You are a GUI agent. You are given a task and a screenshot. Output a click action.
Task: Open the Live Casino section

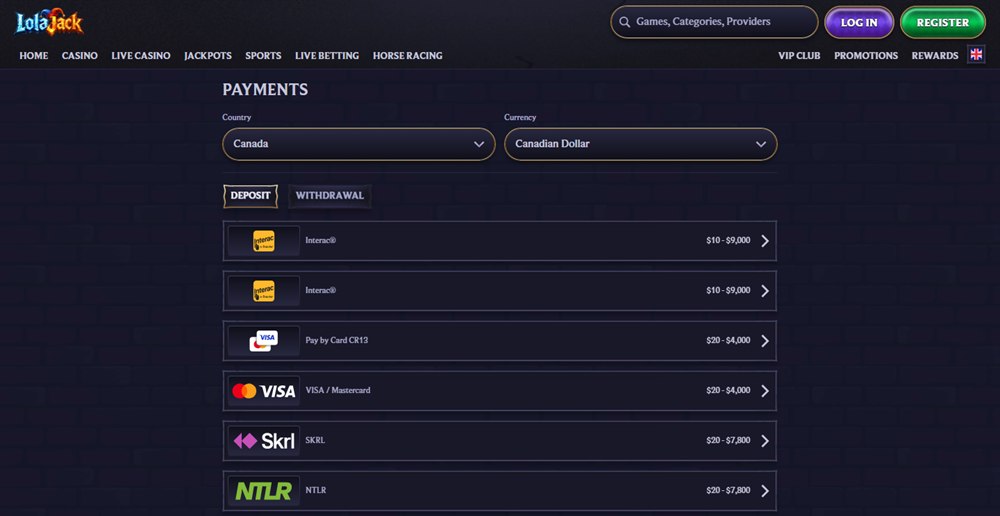click(141, 55)
